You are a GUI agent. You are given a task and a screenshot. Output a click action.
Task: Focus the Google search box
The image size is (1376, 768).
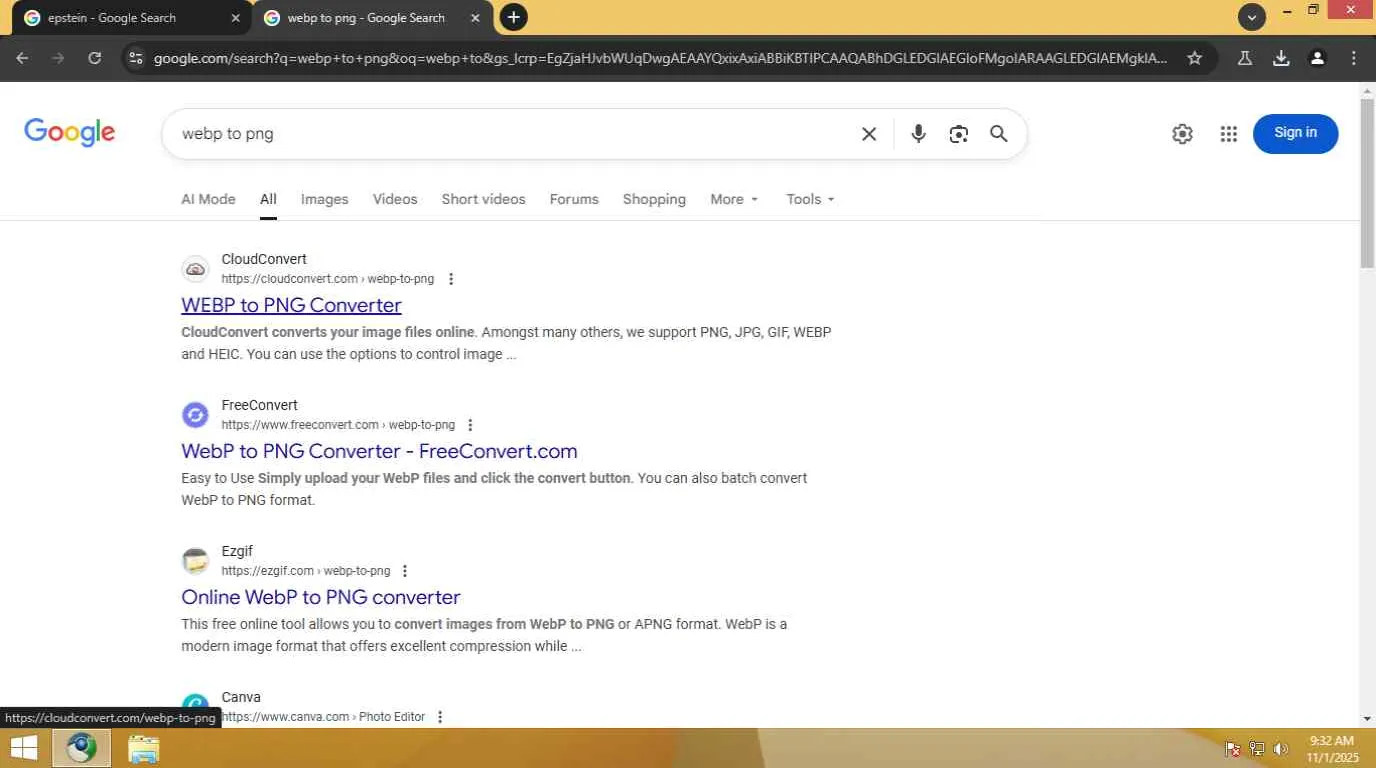[x=515, y=134]
